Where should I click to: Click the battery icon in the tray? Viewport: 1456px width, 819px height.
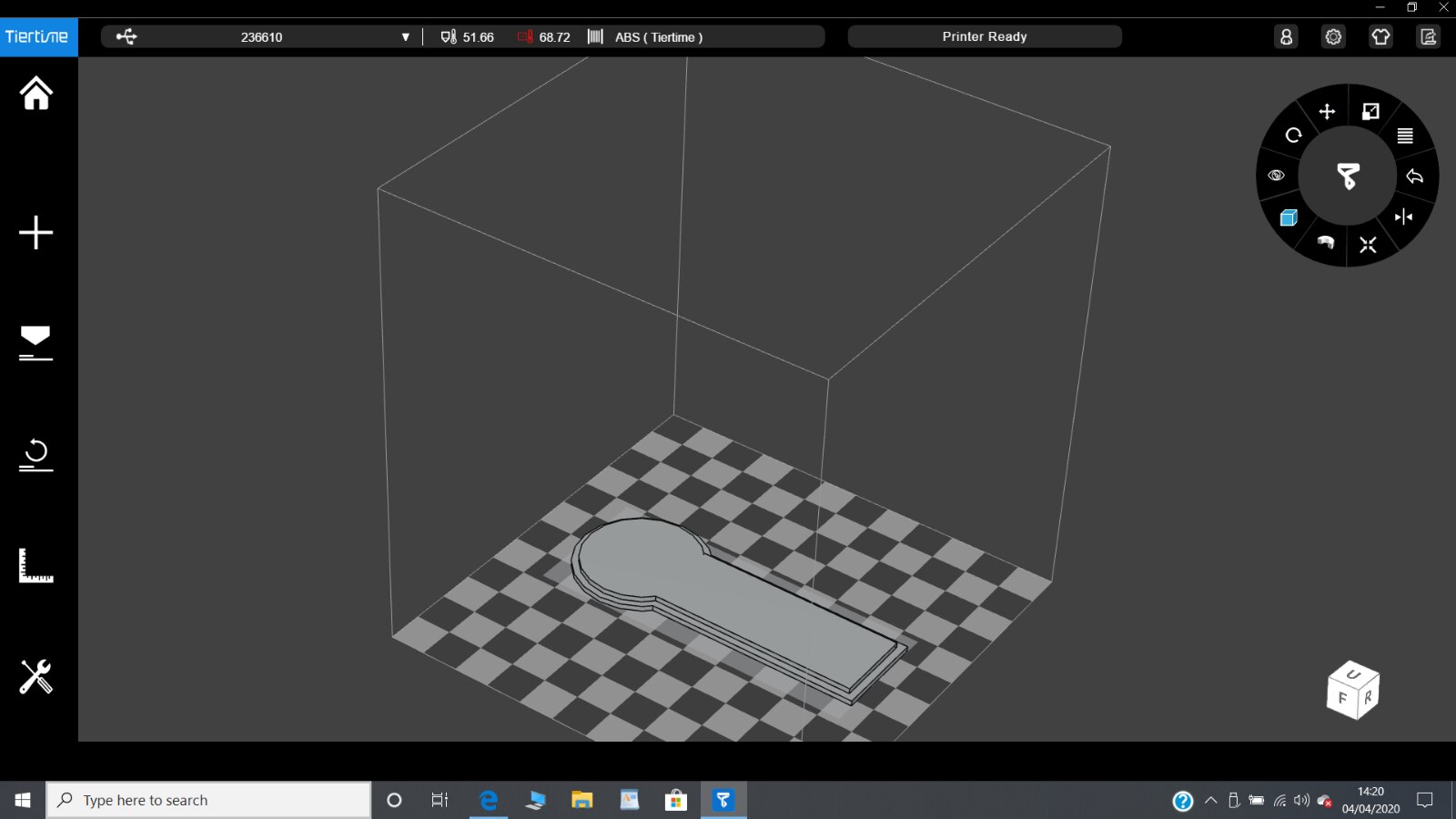[1257, 800]
